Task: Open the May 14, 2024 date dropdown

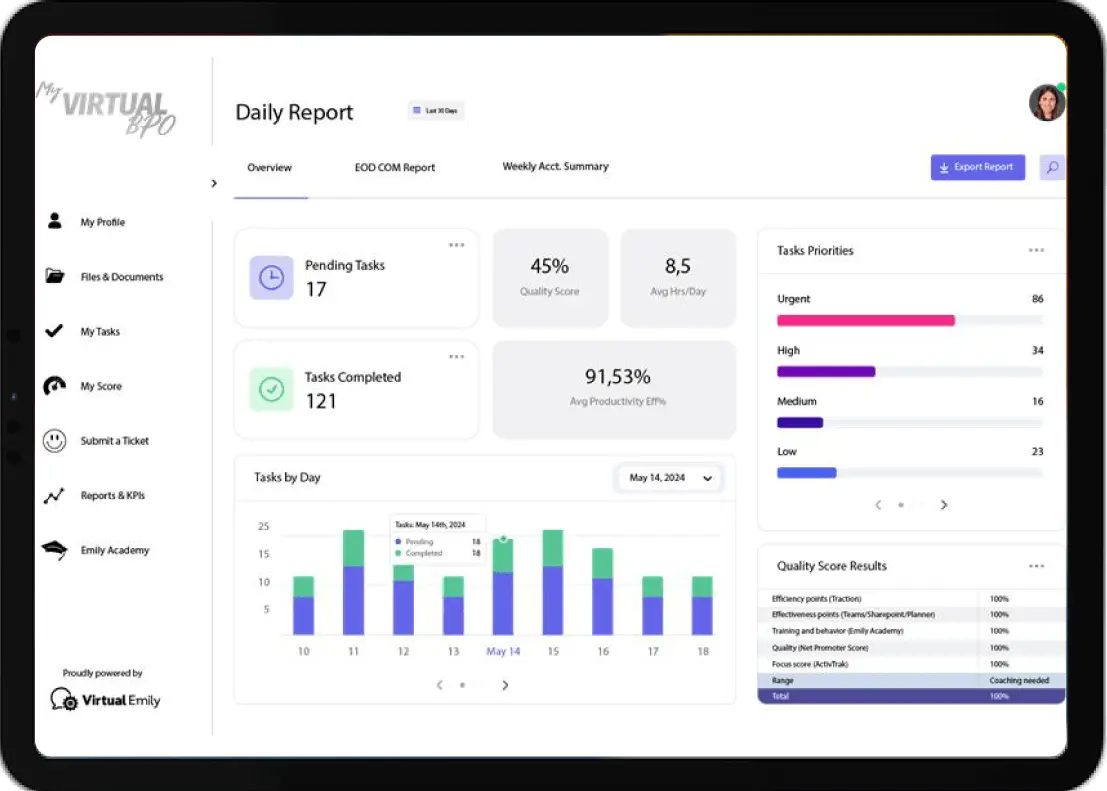Action: click(670, 478)
